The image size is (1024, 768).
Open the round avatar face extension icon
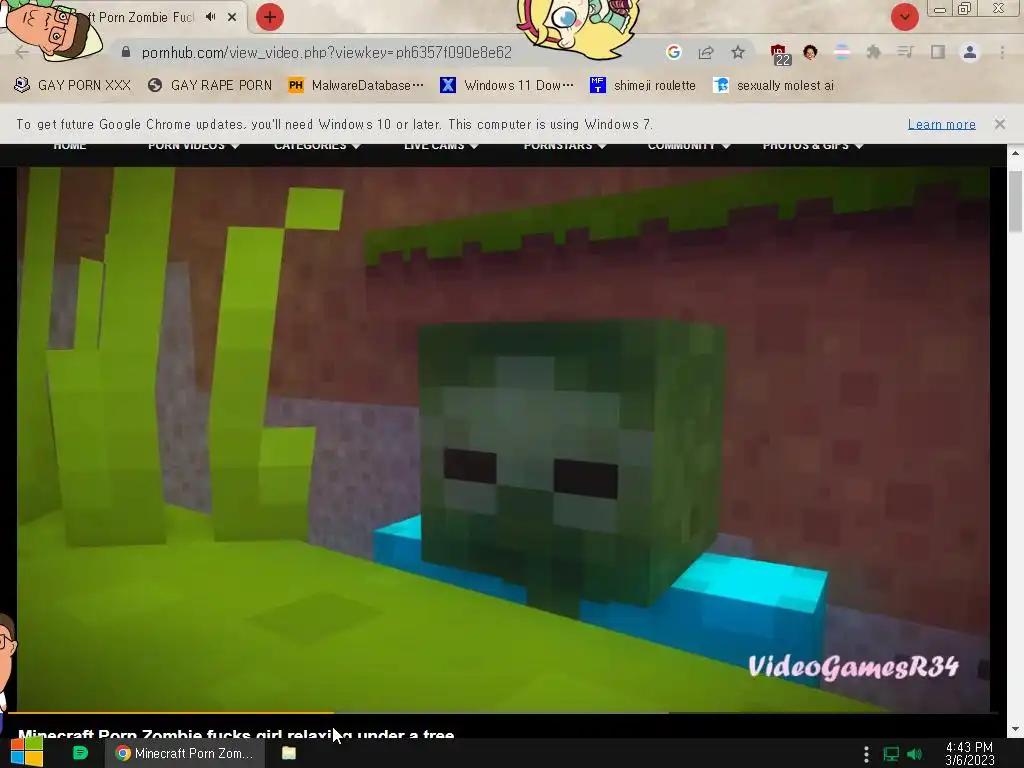pyautogui.click(x=810, y=52)
